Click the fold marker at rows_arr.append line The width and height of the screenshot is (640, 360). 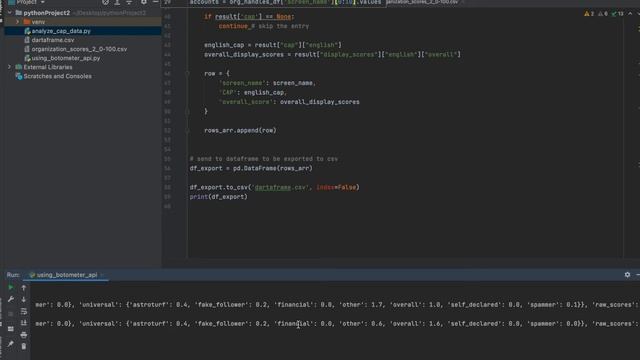pyautogui.click(x=187, y=131)
